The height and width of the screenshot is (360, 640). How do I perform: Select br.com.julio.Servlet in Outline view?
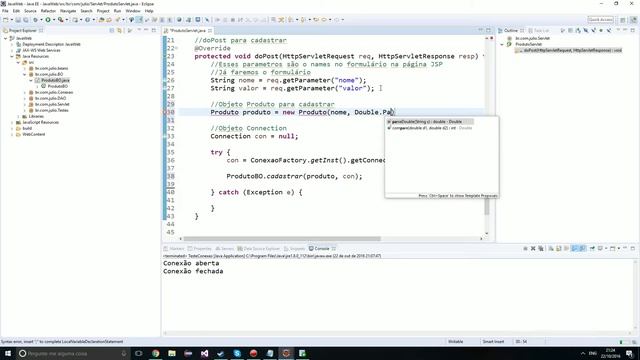coord(529,38)
